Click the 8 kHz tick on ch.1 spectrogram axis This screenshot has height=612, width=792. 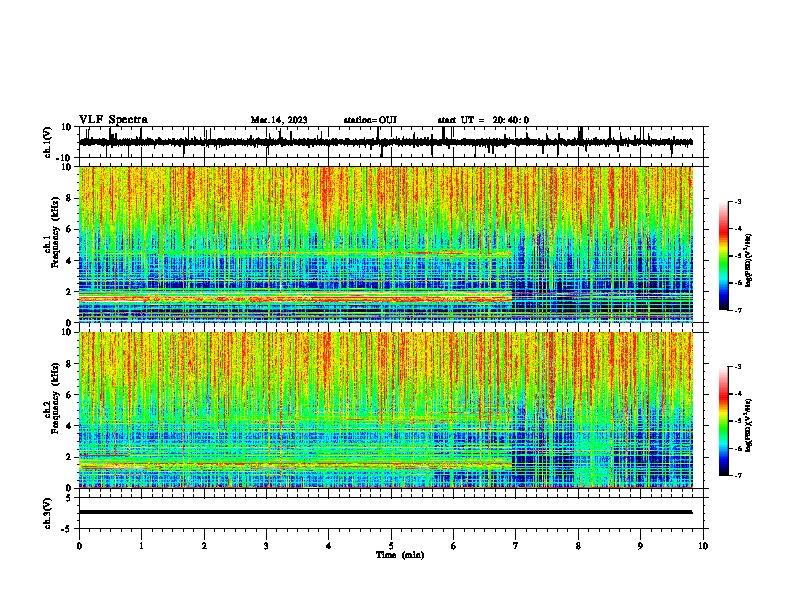pyautogui.click(x=69, y=198)
